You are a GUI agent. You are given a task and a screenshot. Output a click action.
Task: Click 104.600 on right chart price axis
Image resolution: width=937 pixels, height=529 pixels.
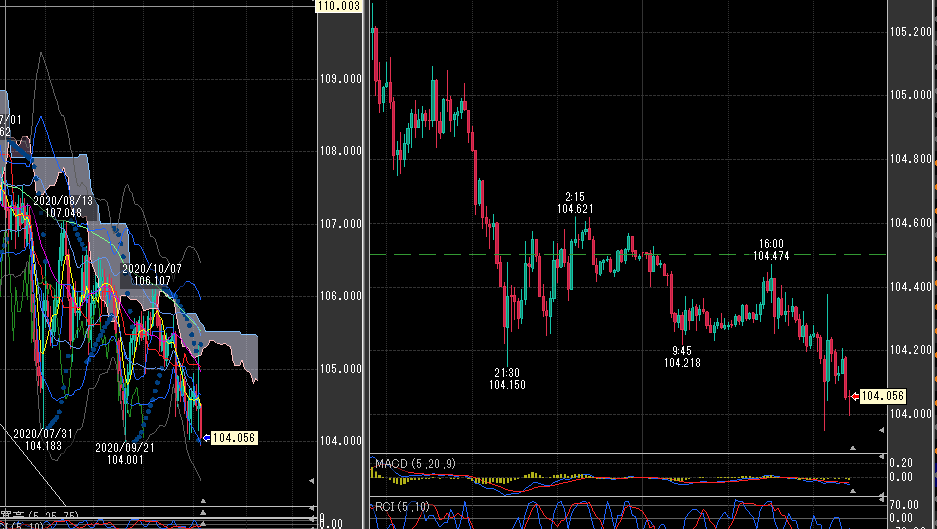click(911, 223)
